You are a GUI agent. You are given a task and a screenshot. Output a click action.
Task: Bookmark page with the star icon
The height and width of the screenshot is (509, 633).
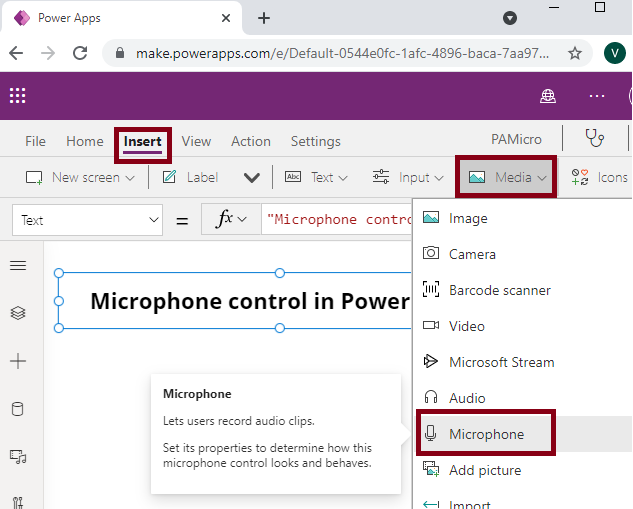coord(575,53)
